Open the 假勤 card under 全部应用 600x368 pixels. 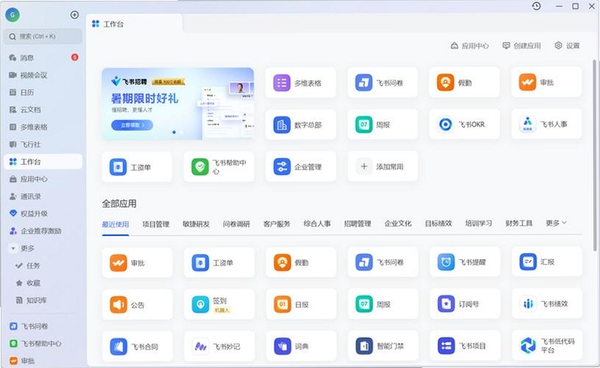[301, 262]
